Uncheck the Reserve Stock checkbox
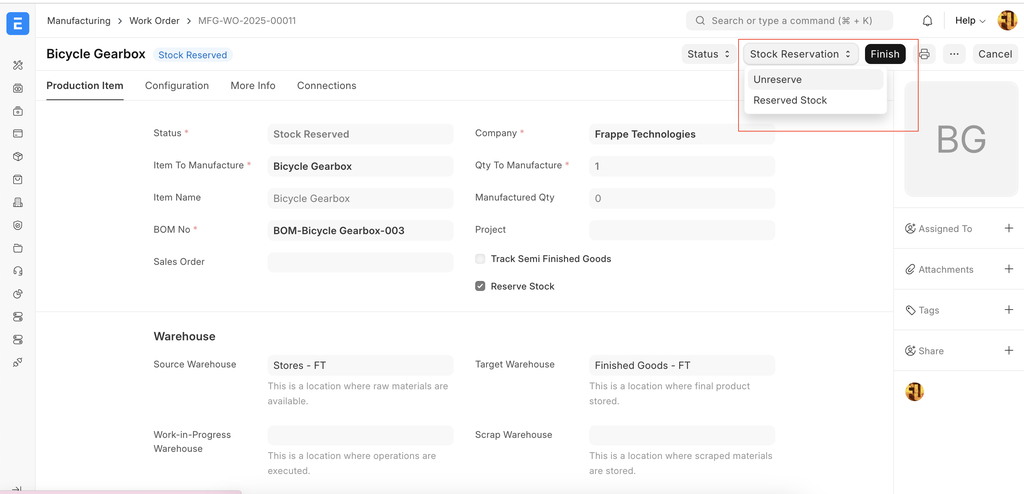1024x494 pixels. coord(480,286)
